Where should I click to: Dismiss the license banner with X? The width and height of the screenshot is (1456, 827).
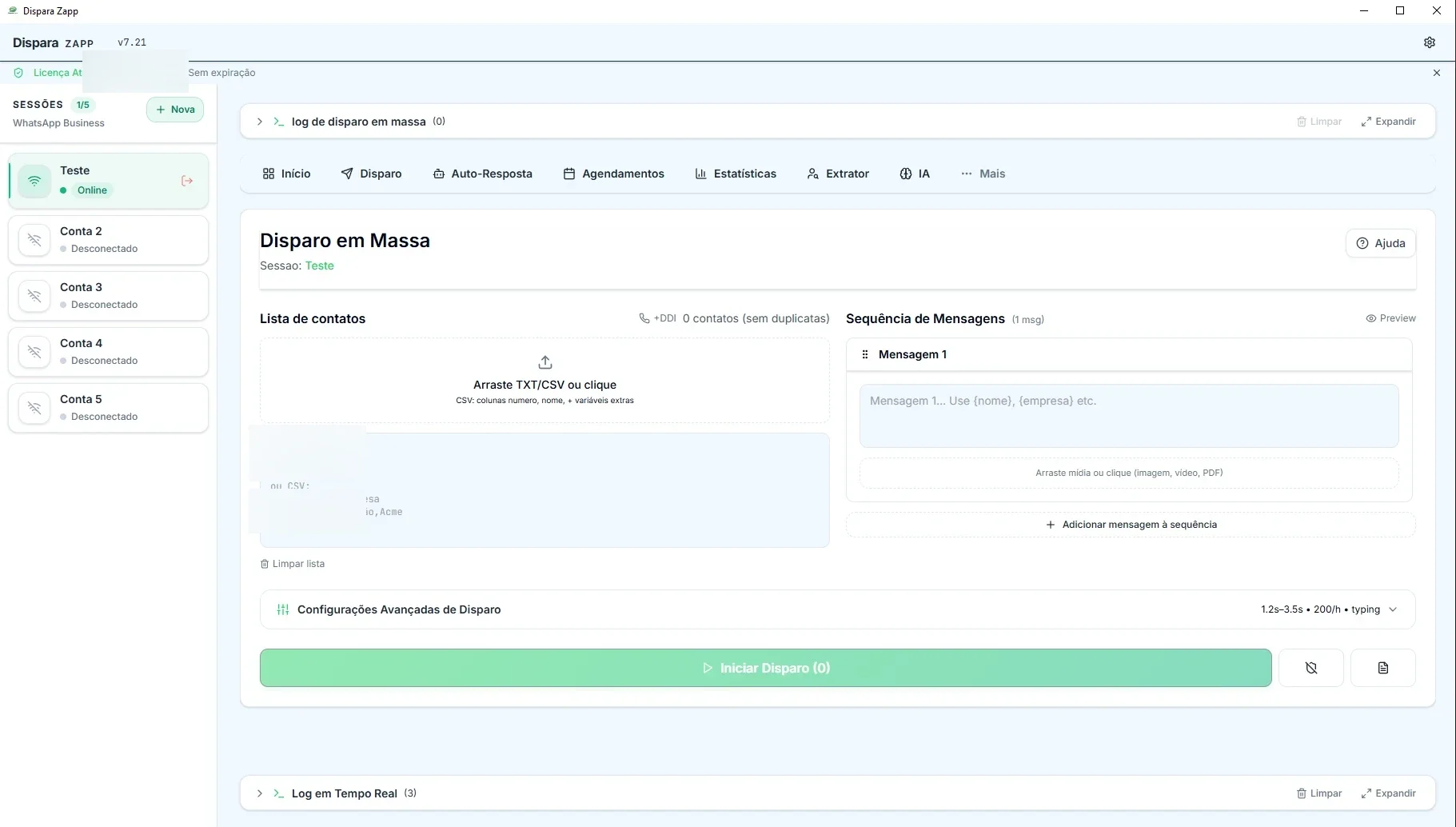(x=1437, y=73)
